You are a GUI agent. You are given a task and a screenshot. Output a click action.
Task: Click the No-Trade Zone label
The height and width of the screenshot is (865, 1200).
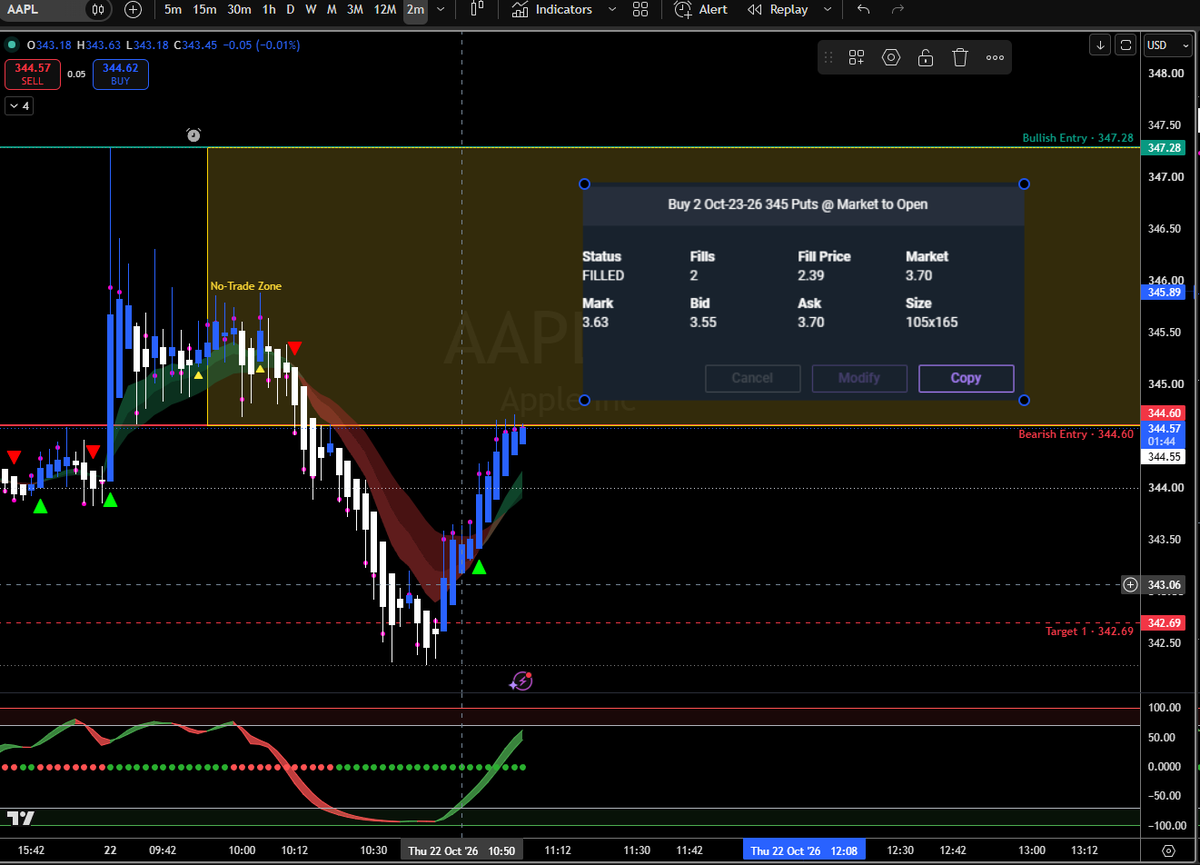tap(246, 286)
